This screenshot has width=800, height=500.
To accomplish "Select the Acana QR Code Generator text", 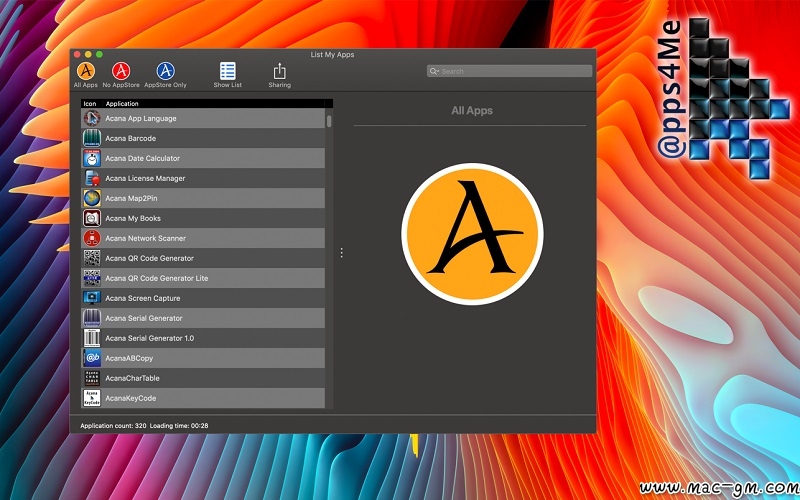I will pyautogui.click(x=149, y=258).
